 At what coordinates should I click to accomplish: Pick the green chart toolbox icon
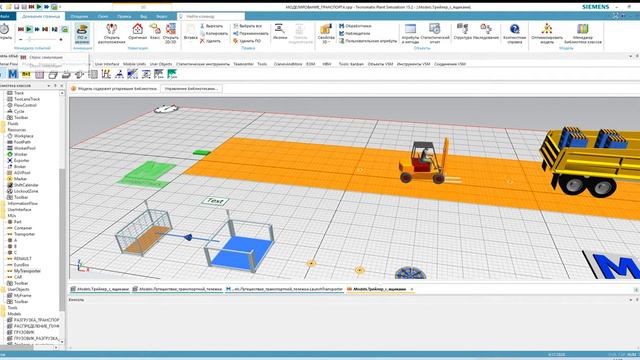[172, 74]
